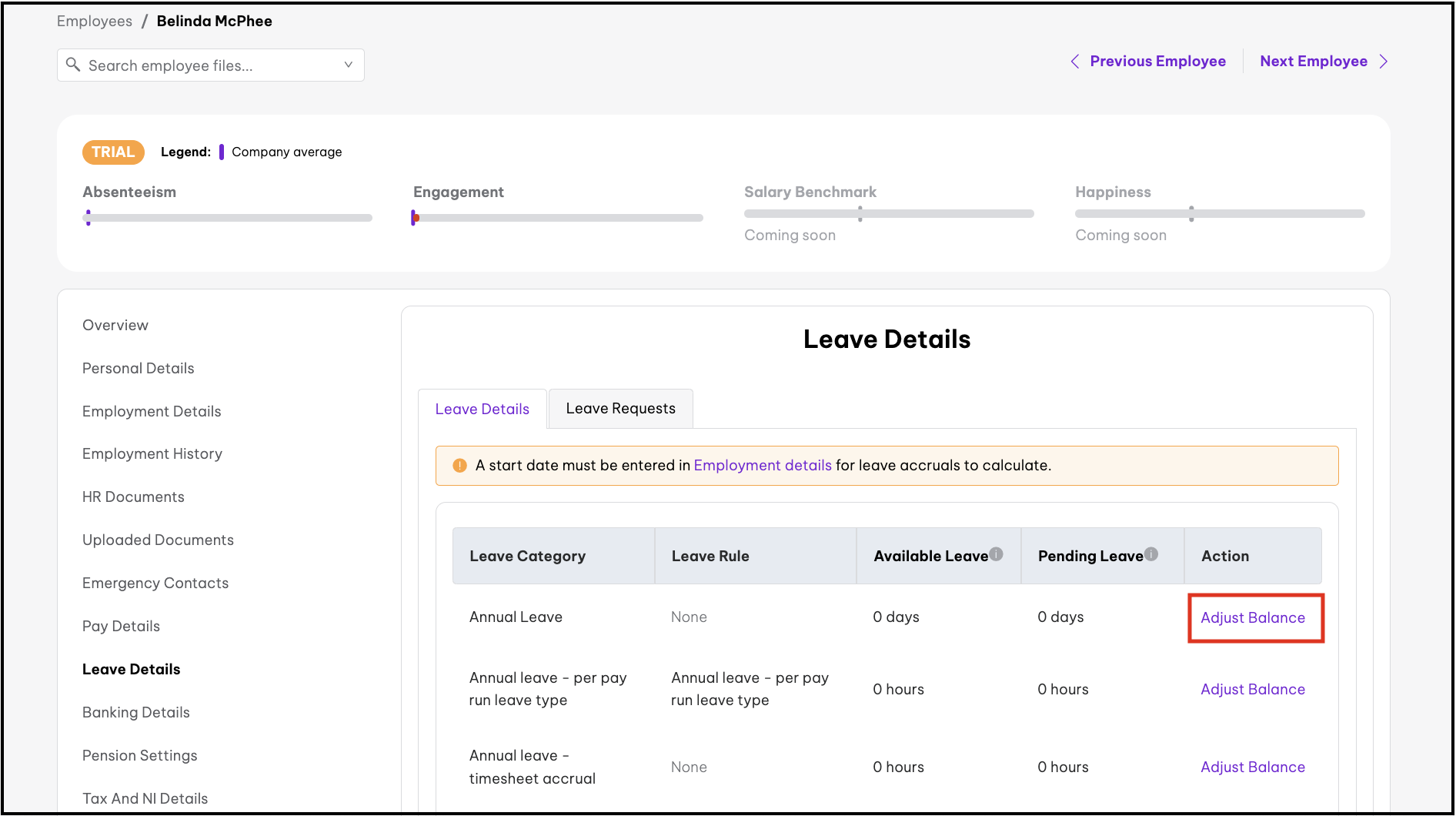
Task: Adjust Balance for per pay run leave
Action: (1253, 690)
